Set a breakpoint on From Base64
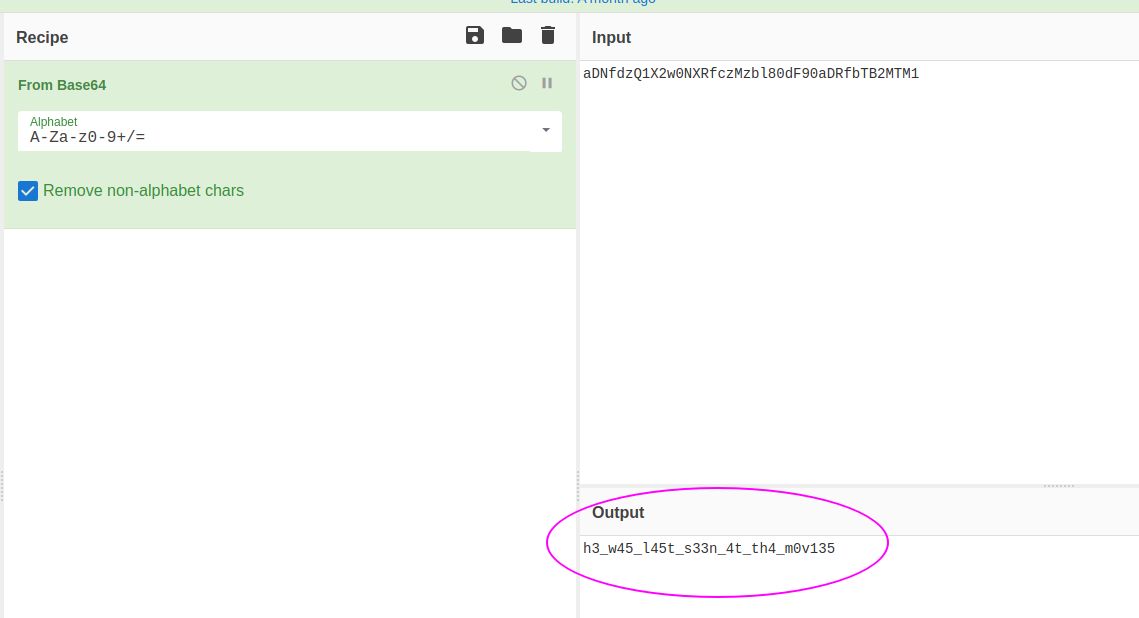Screen dimensions: 1139x618 point(547,84)
